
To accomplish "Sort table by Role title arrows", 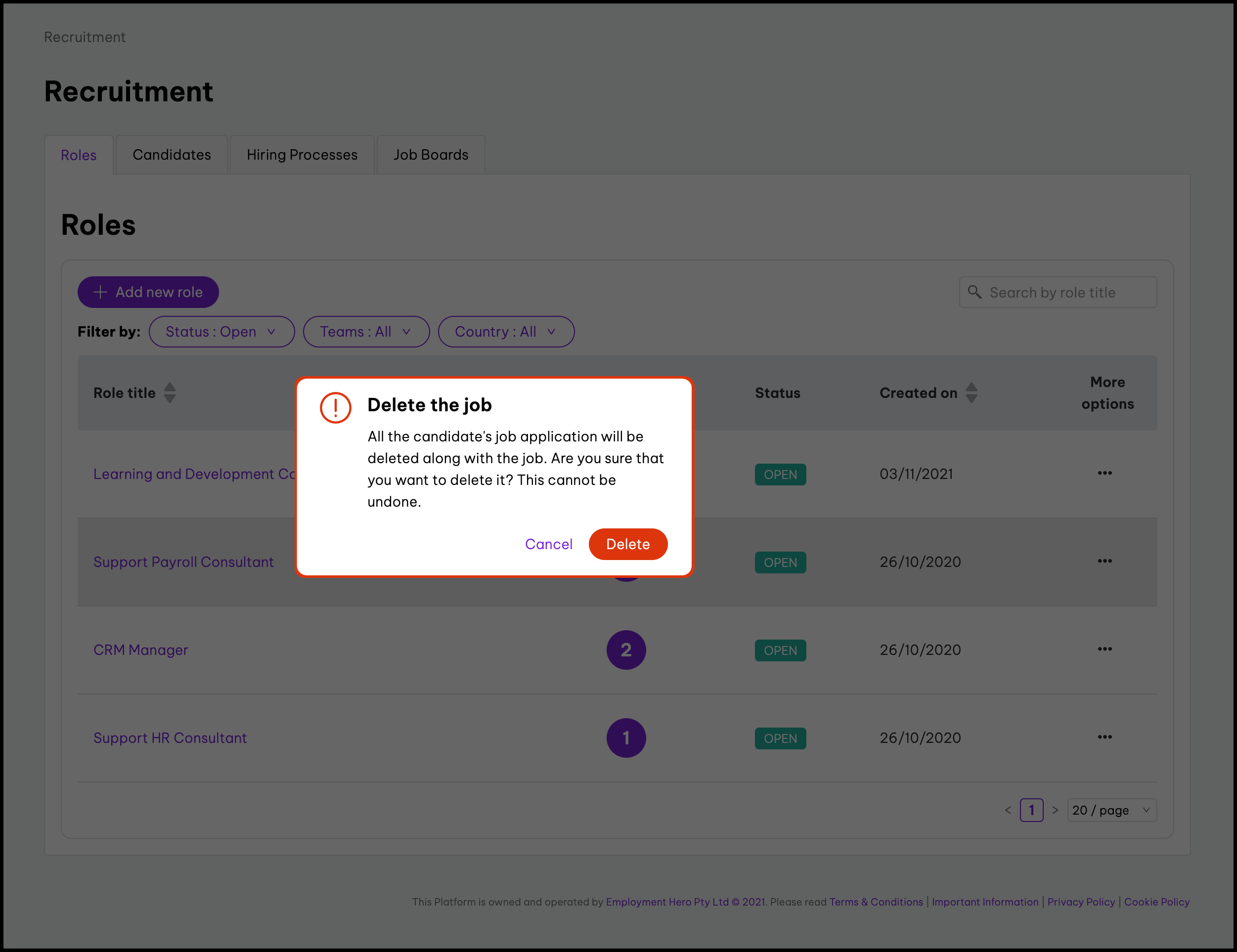I will click(170, 392).
